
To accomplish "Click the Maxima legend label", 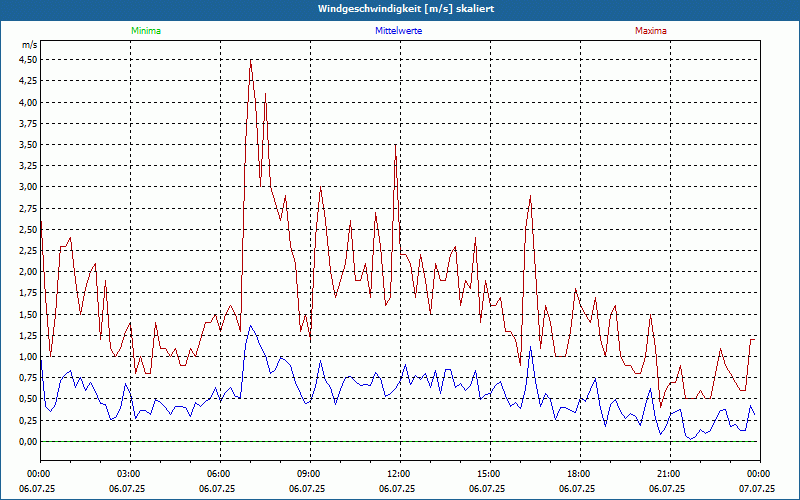I will [x=651, y=31].
